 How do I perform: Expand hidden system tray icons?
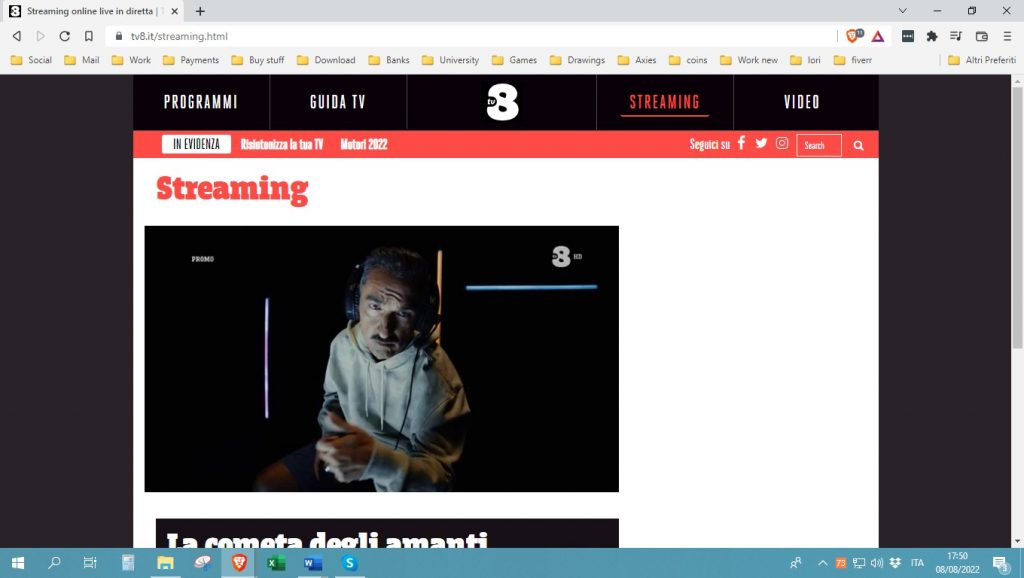point(822,563)
